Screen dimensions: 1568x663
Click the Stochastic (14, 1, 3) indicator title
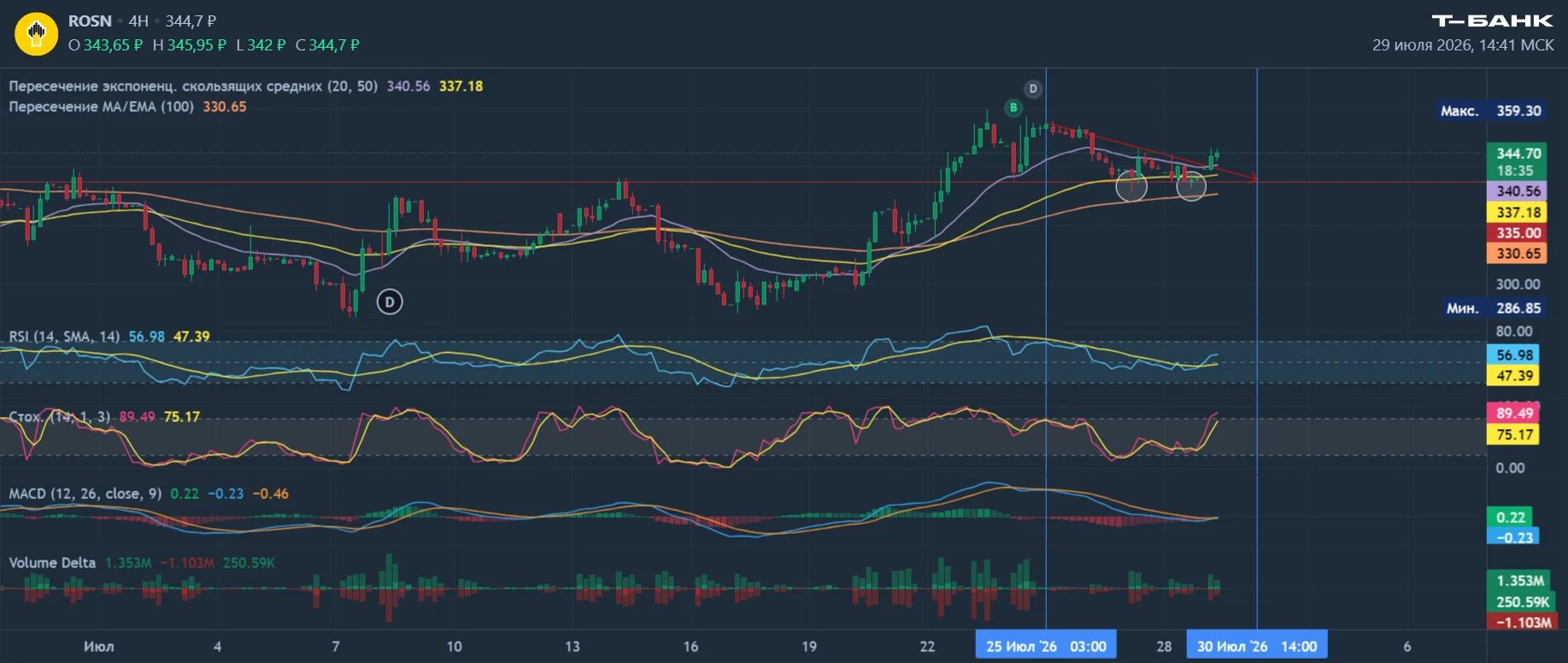[x=60, y=417]
